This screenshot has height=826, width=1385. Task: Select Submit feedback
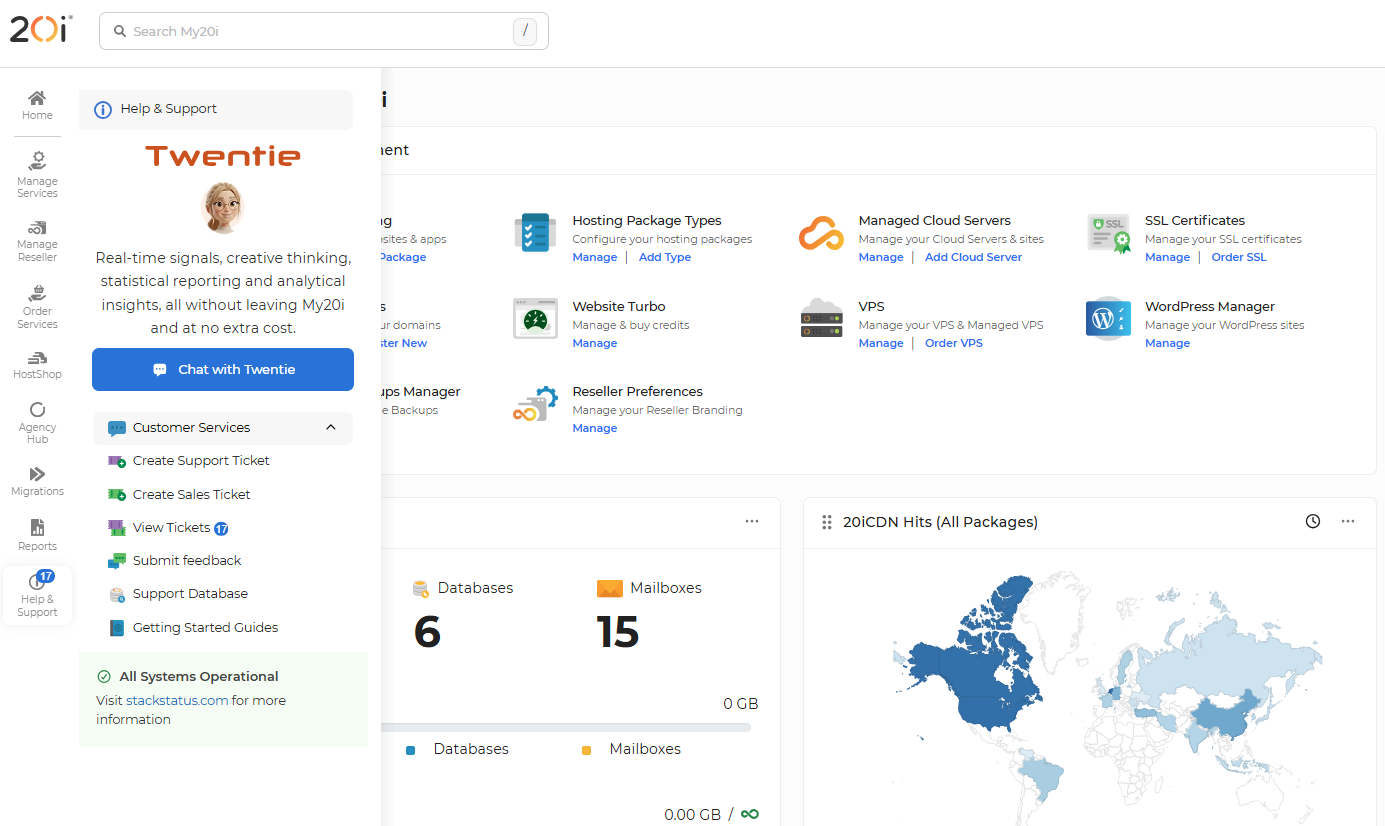tap(187, 561)
